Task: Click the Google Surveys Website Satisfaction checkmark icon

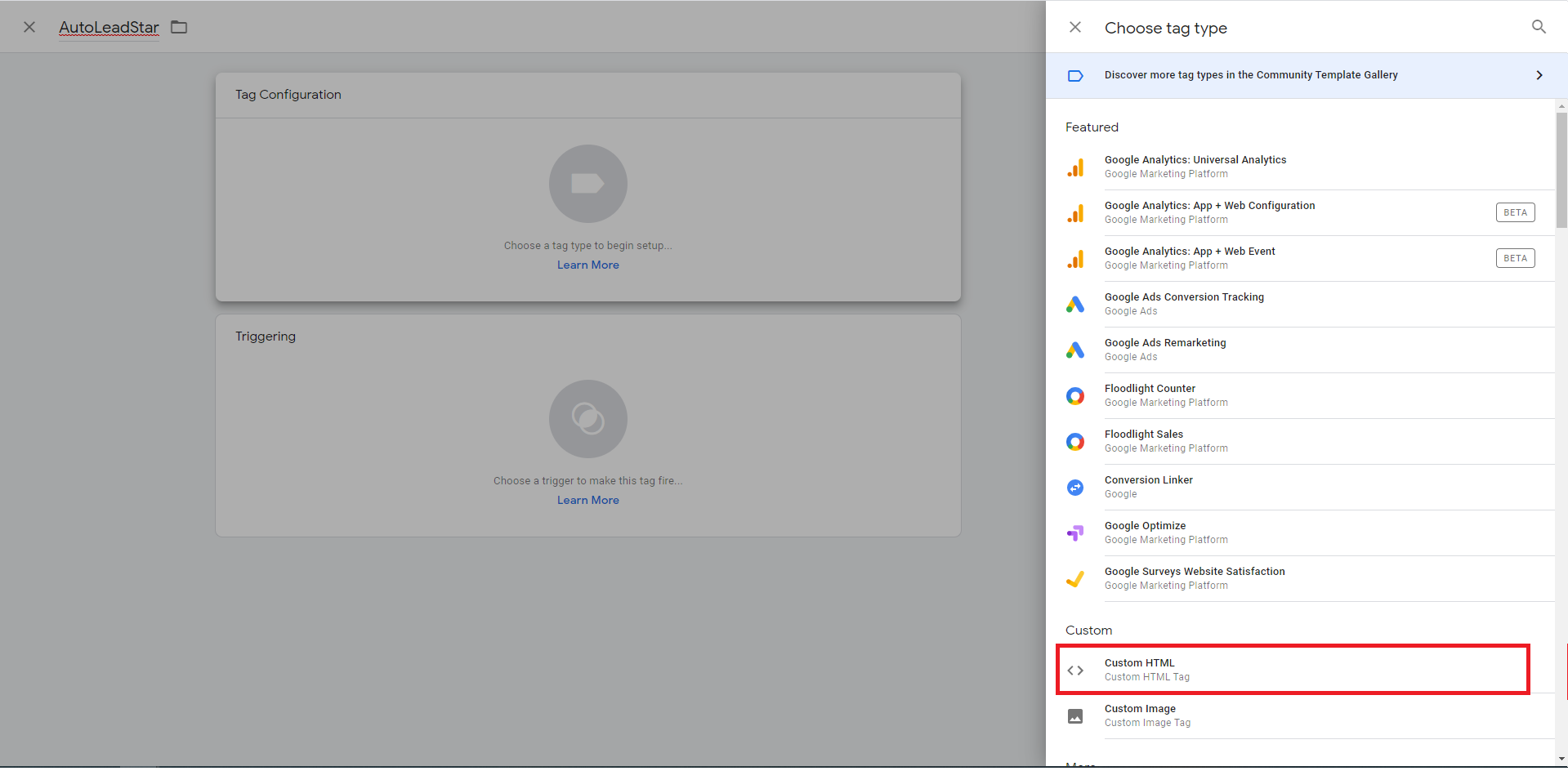Action: pyautogui.click(x=1075, y=578)
